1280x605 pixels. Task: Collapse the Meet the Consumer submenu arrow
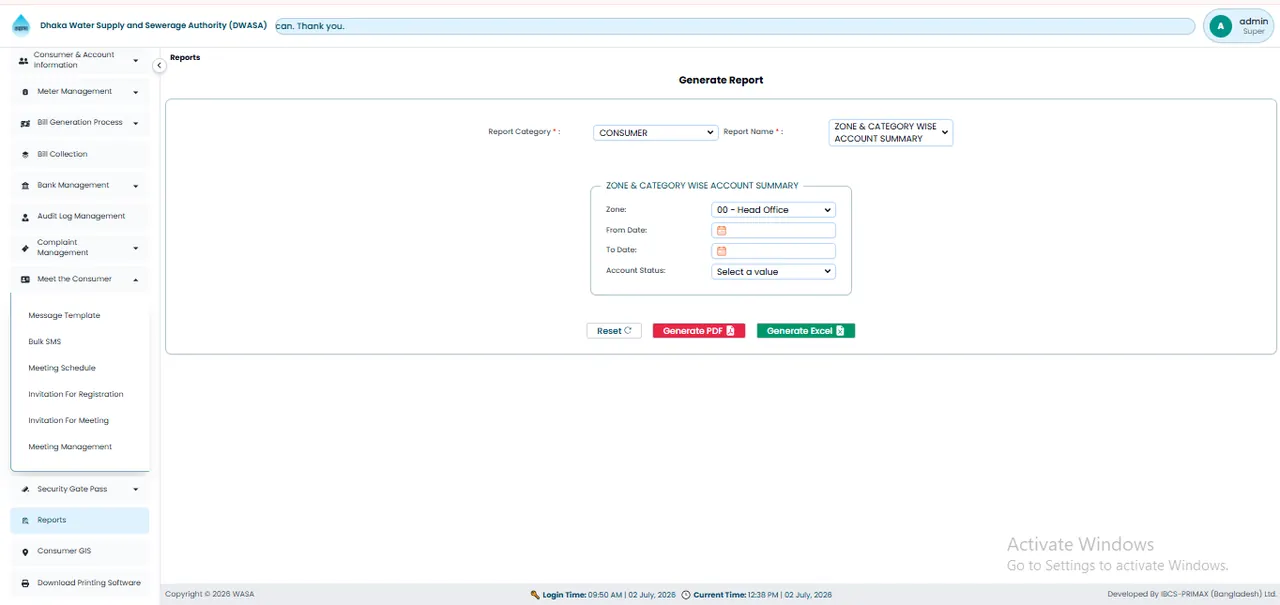tap(136, 280)
